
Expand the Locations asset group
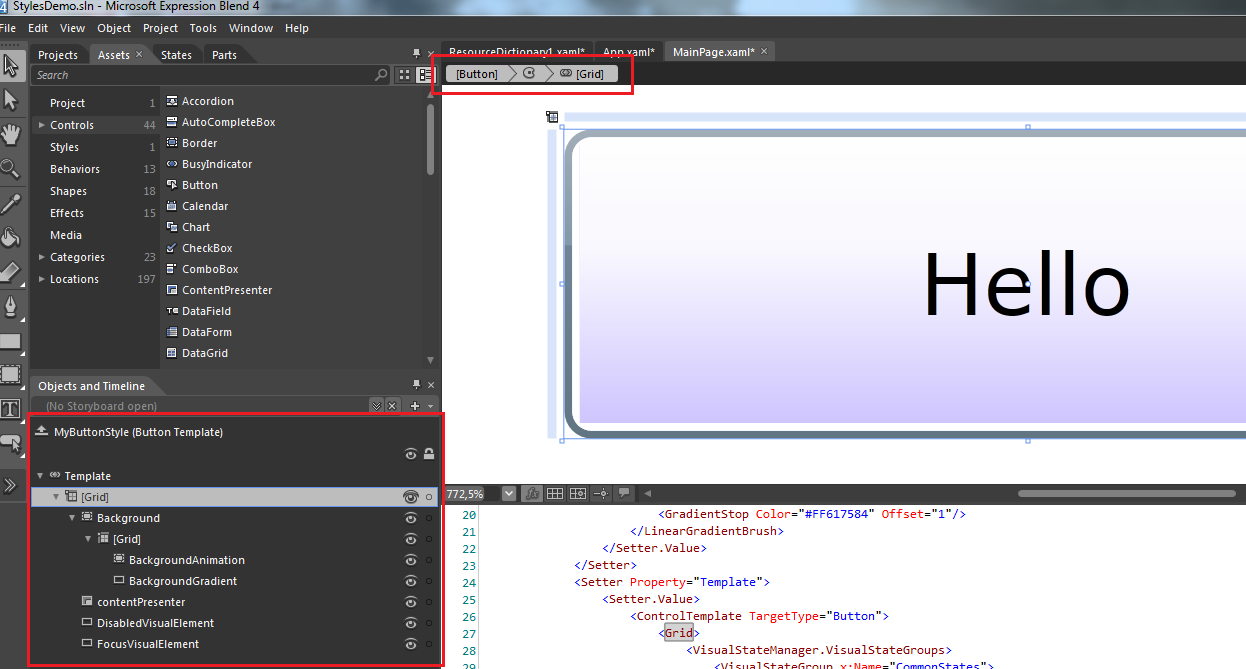click(41, 279)
